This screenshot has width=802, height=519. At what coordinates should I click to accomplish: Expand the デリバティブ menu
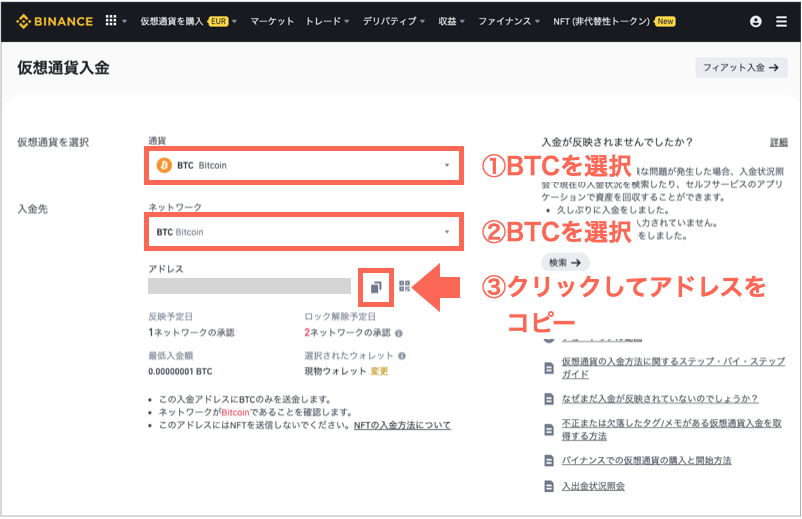click(394, 21)
